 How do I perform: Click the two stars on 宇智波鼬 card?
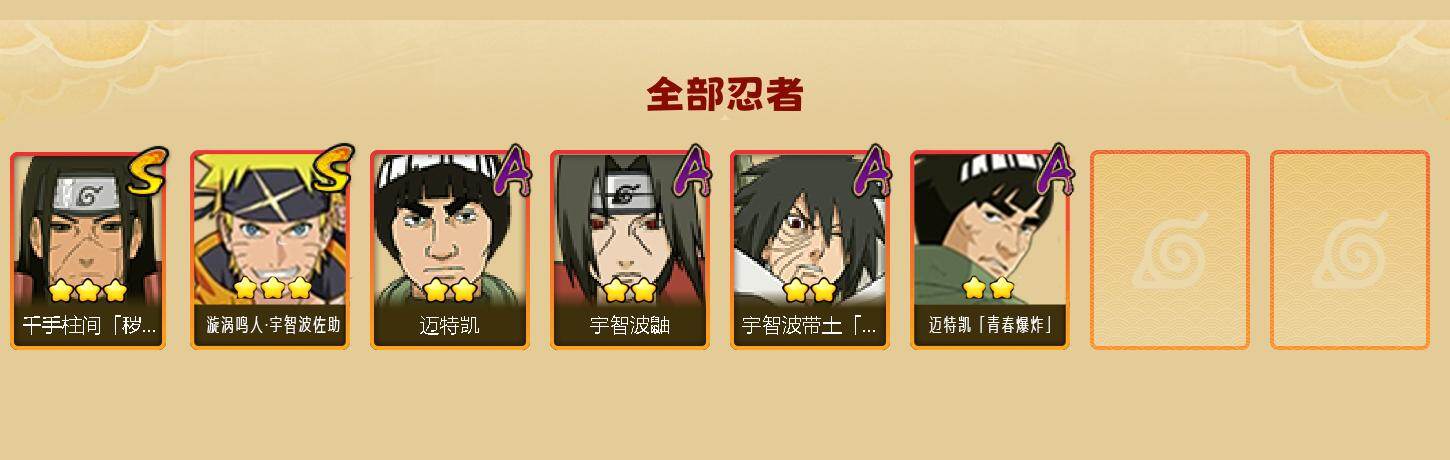(x=630, y=291)
